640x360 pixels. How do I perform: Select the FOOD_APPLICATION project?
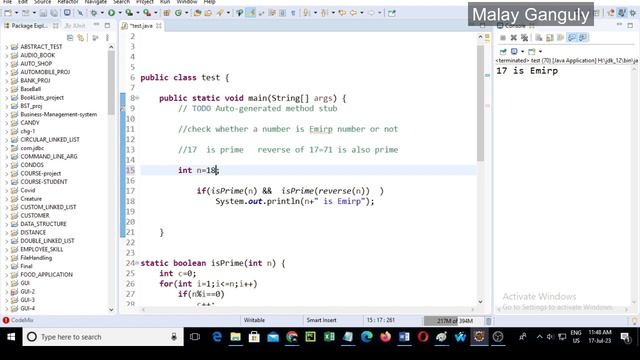[47, 275]
